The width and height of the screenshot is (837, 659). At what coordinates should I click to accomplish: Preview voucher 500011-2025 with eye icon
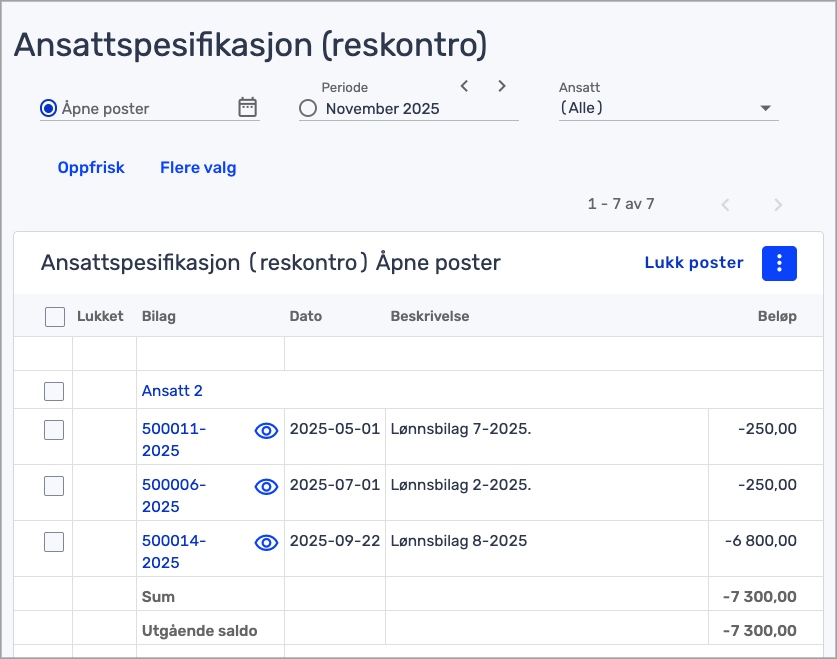click(x=266, y=431)
